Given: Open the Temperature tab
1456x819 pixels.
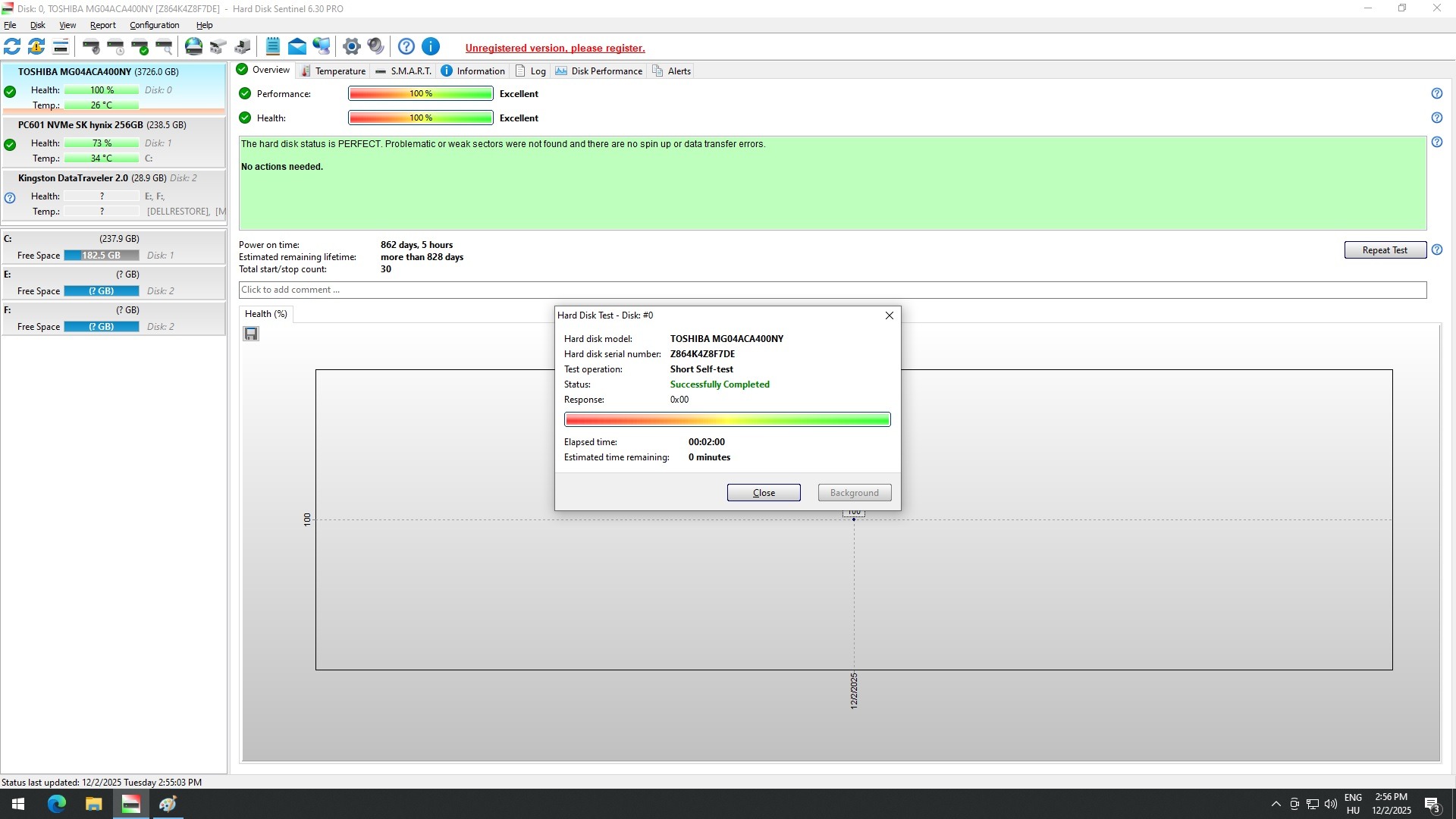Looking at the screenshot, I should [334, 71].
